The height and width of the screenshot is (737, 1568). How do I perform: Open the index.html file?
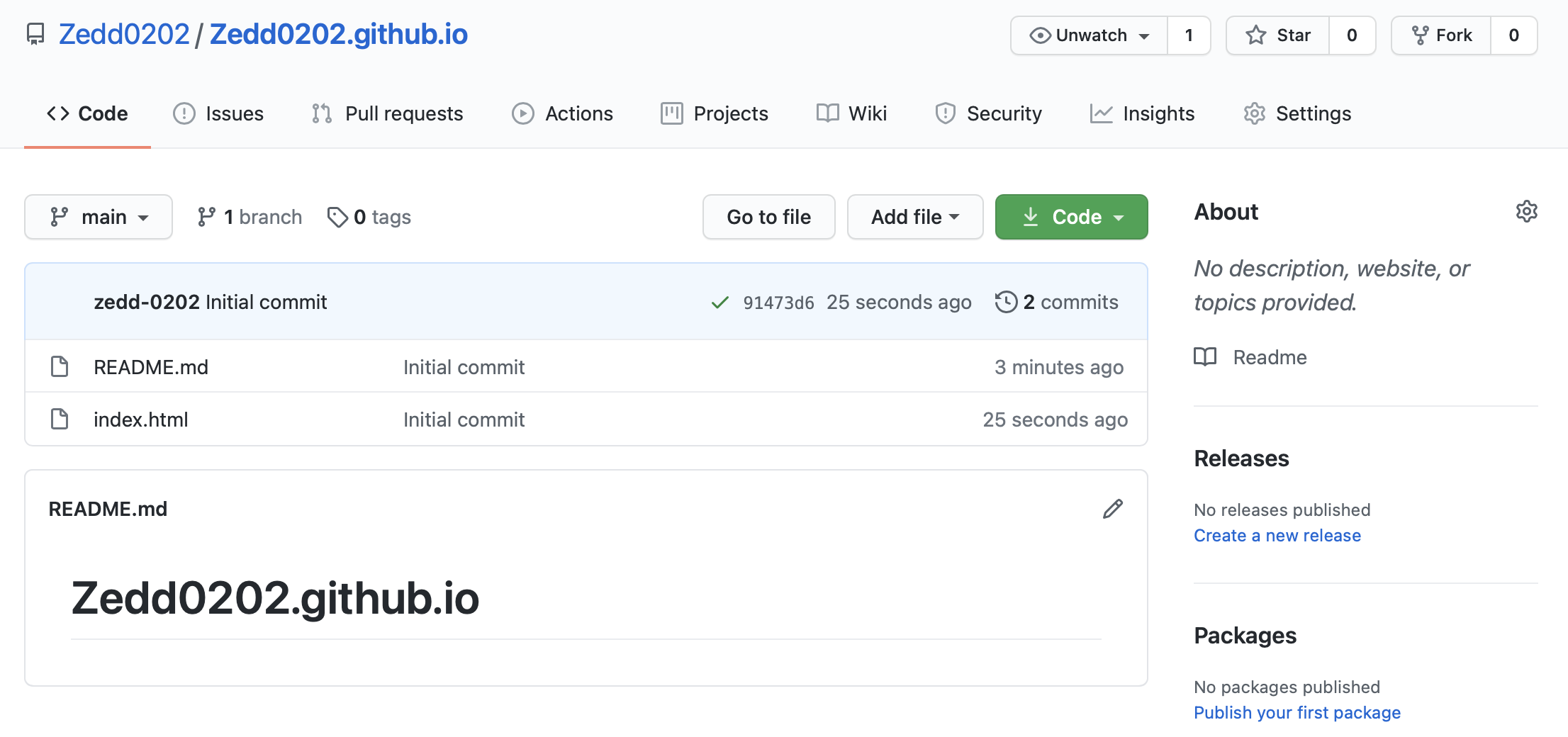[141, 420]
